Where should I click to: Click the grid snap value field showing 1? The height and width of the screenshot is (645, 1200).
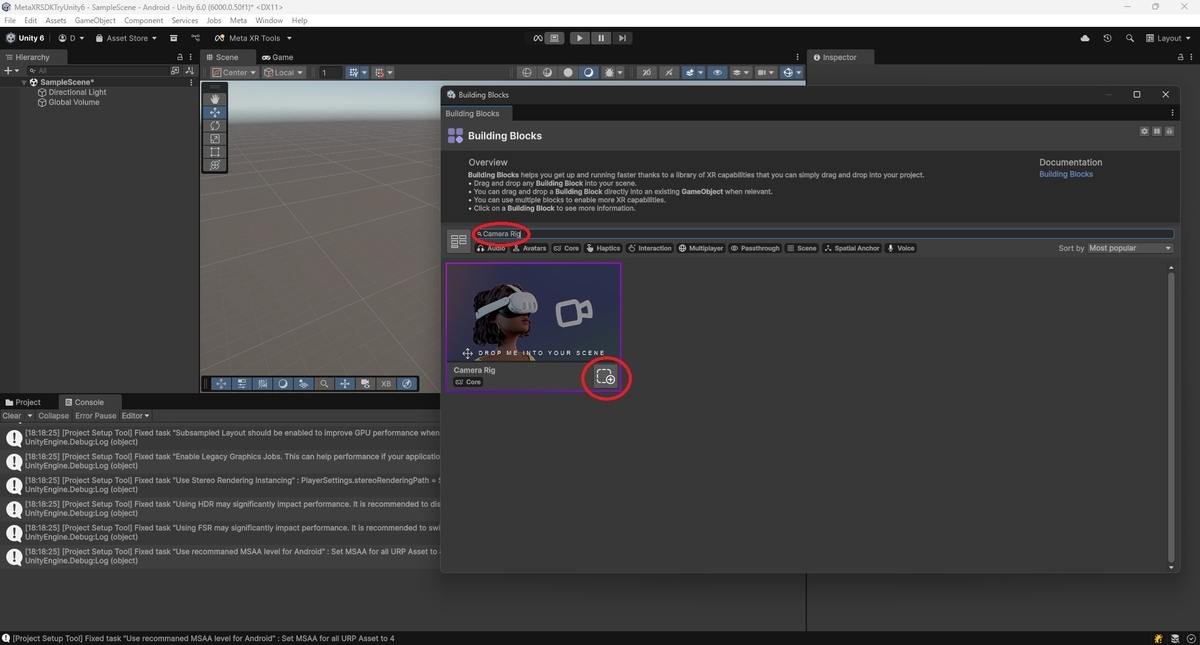point(330,72)
